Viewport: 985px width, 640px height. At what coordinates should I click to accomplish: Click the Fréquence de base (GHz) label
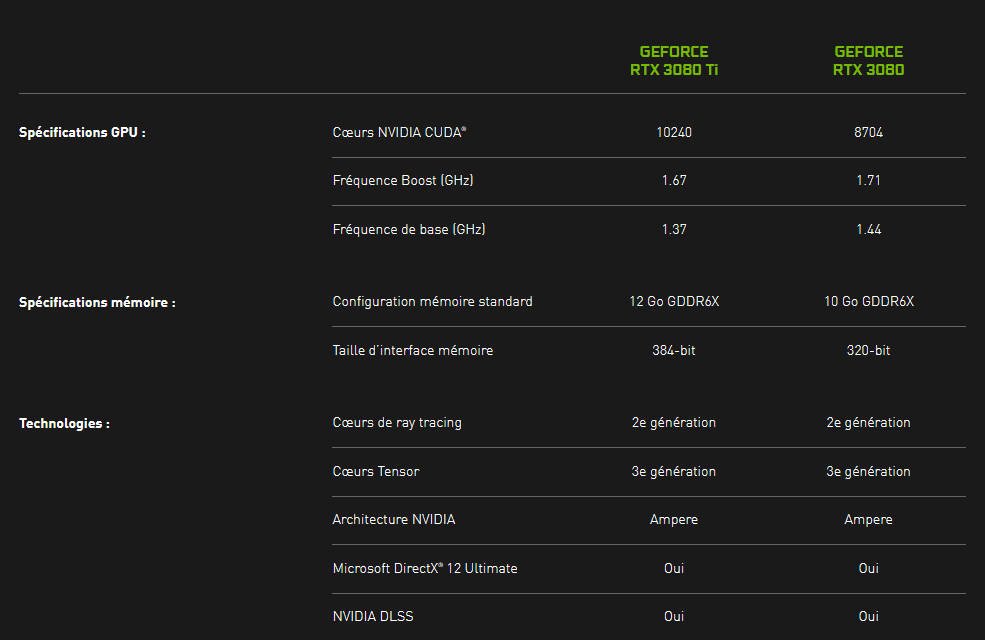tap(409, 230)
